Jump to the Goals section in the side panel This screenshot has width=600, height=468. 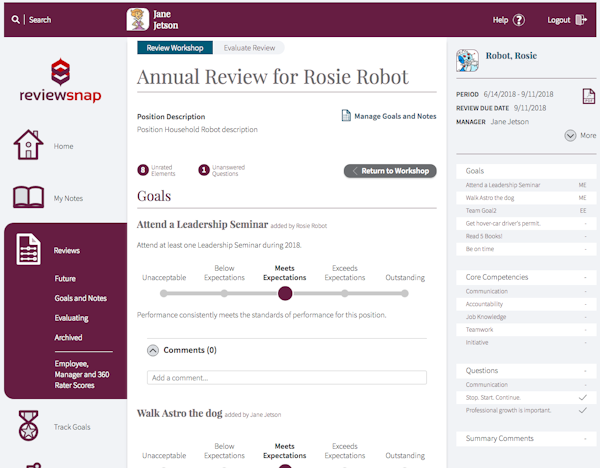coord(526,171)
